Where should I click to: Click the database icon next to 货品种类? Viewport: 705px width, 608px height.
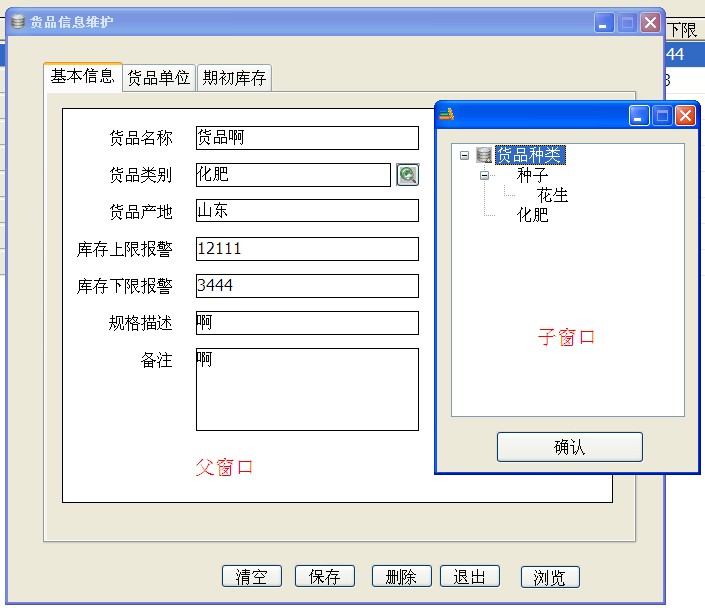point(485,155)
